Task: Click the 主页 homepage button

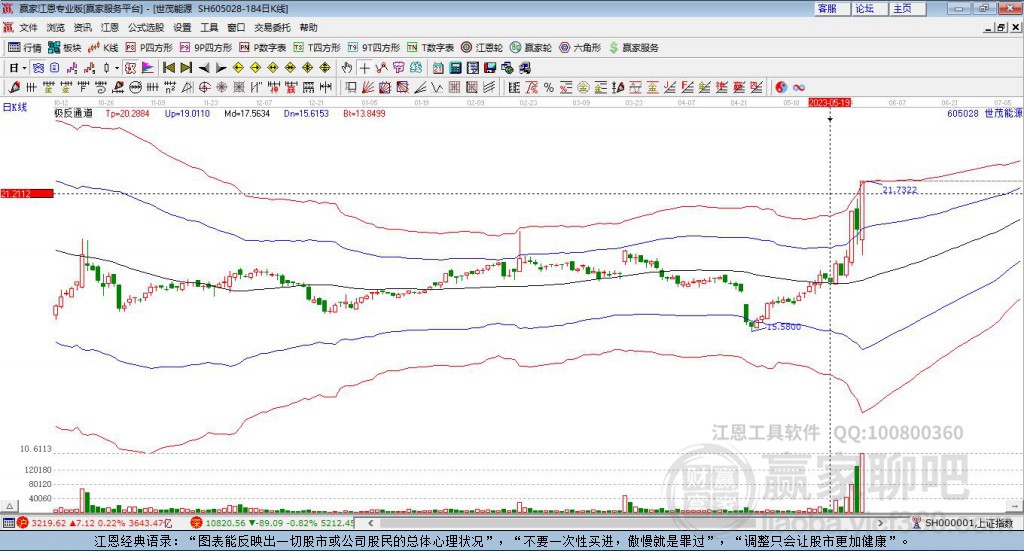Action: pos(908,8)
